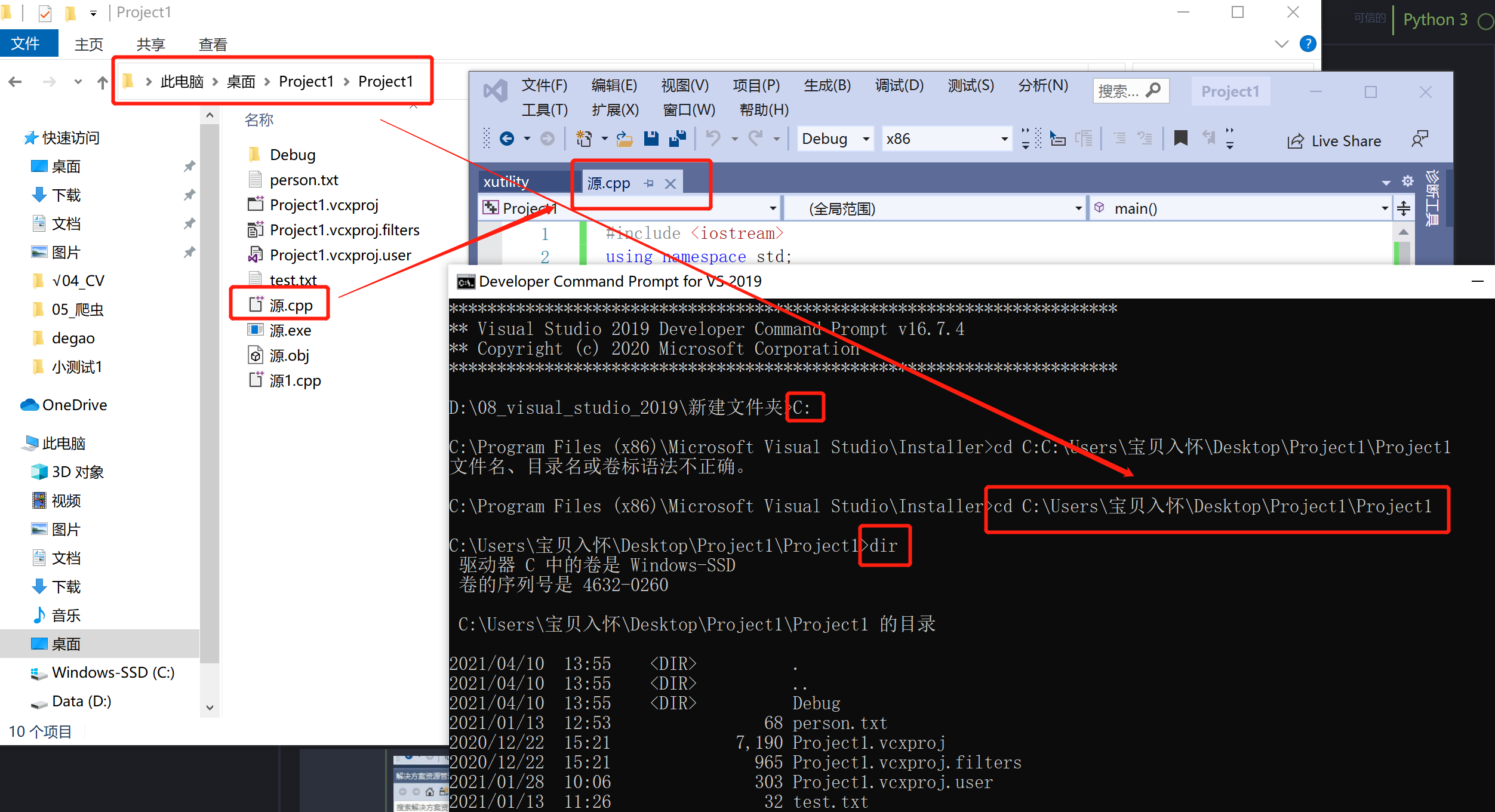
Task: Click the Explorer properties checkmark icon in title bar
Action: [x=45, y=13]
